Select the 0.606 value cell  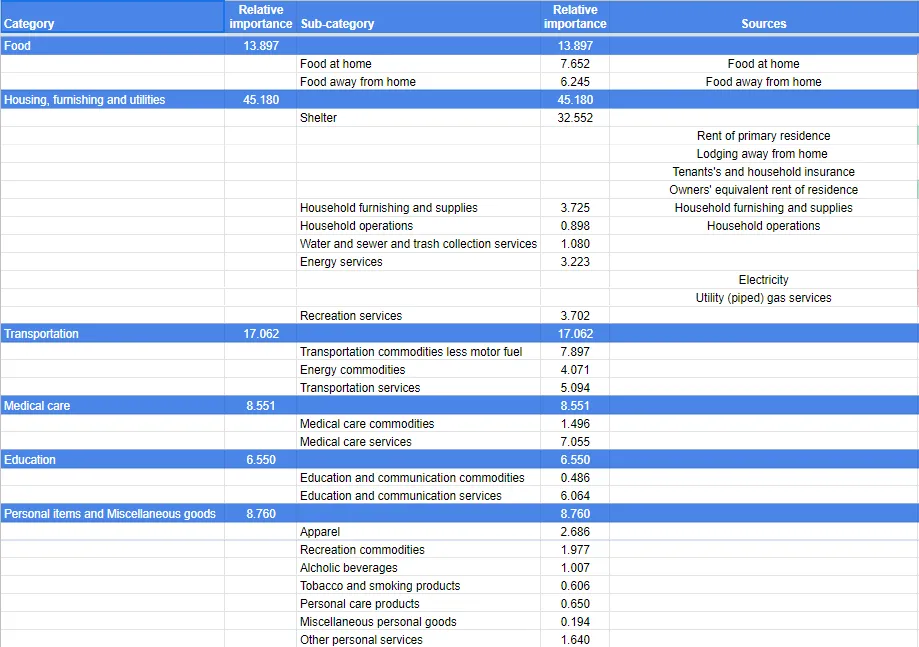tap(575, 586)
